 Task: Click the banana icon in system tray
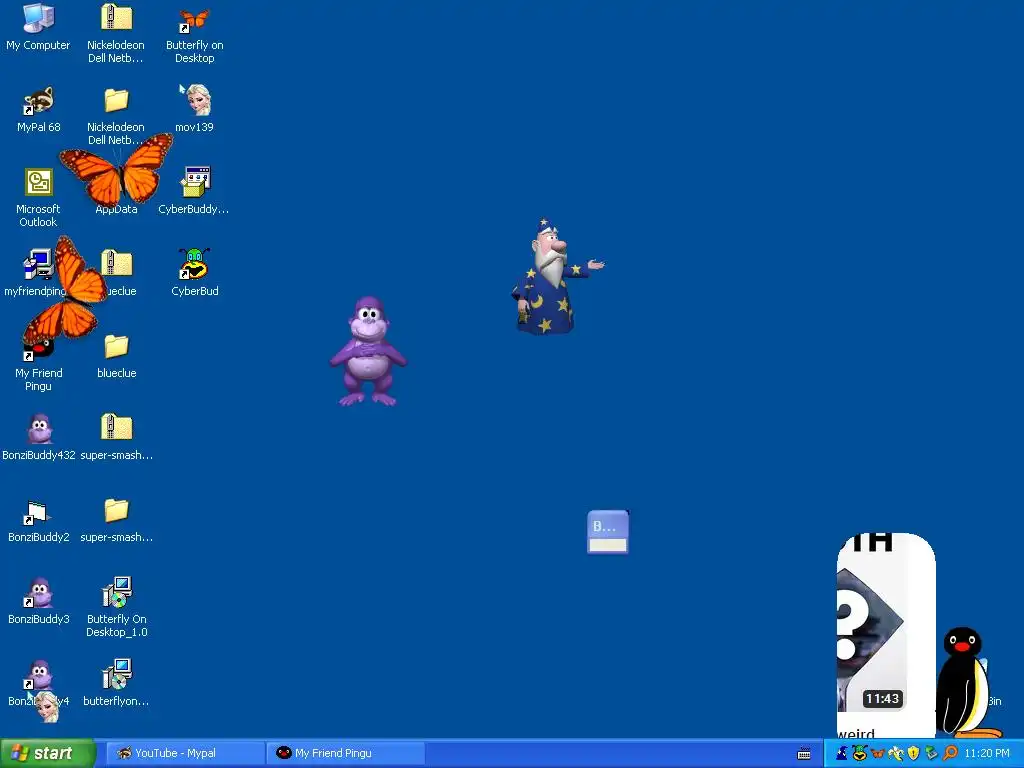pyautogui.click(x=895, y=754)
